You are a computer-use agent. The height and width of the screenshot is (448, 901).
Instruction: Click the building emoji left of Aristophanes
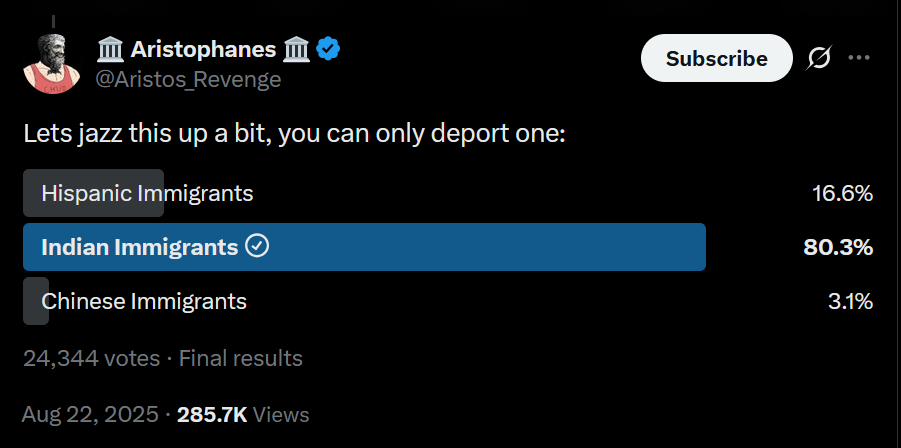(110, 48)
